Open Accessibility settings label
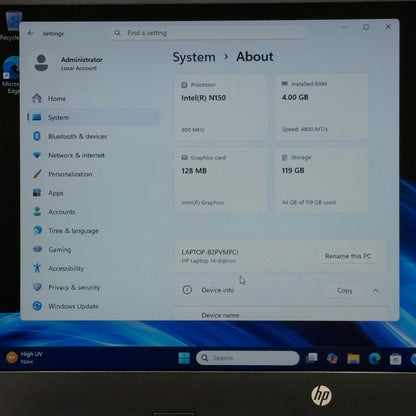 [x=66, y=268]
